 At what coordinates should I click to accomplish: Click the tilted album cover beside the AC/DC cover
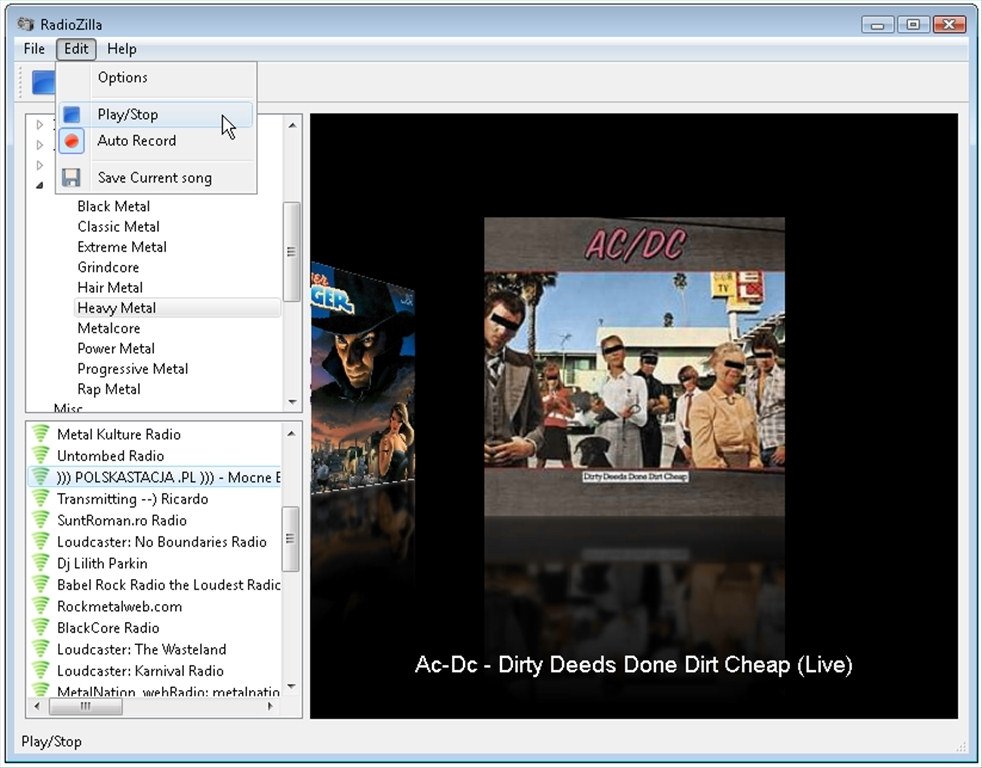pyautogui.click(x=363, y=380)
